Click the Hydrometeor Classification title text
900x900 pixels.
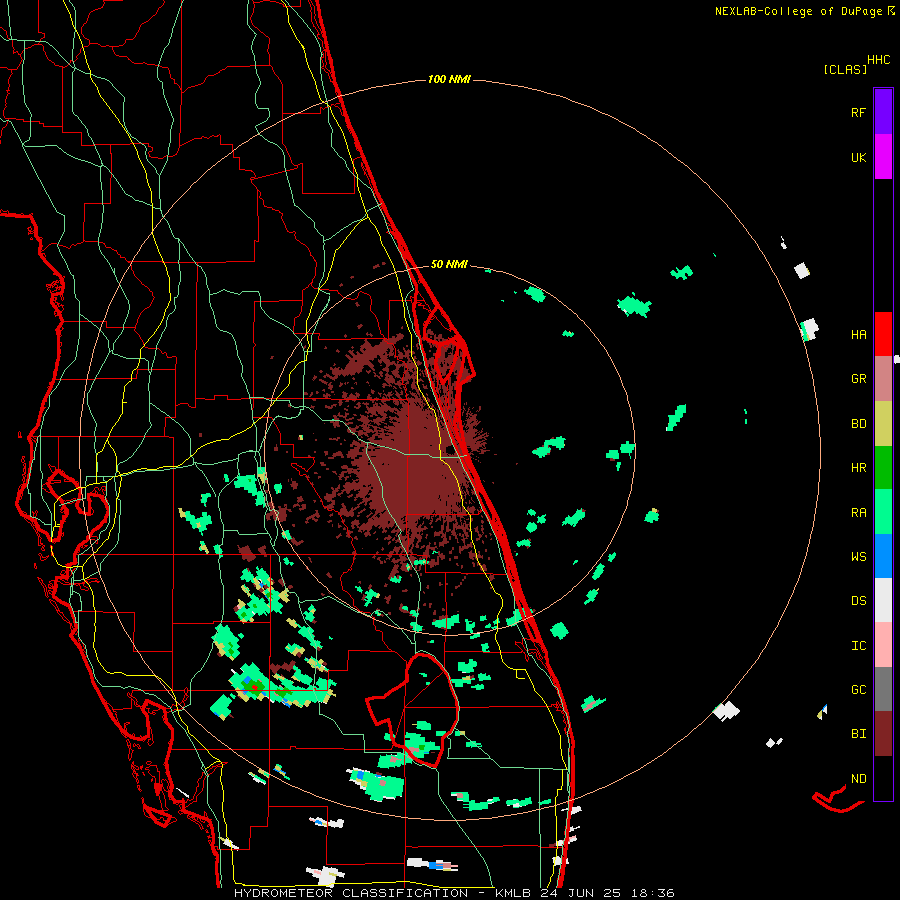point(351,893)
